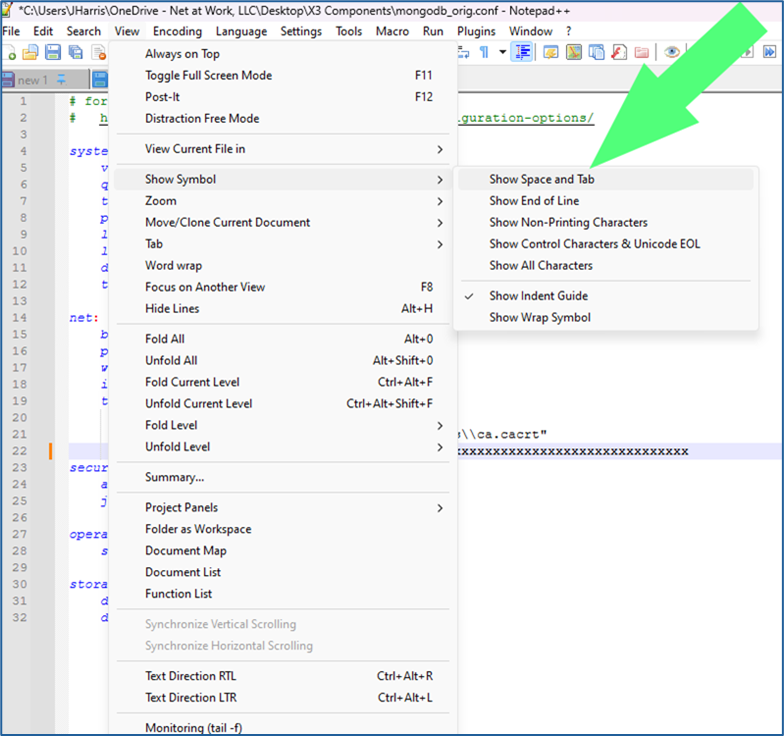
Task: Click the Open File toolbar icon
Action: [30, 53]
